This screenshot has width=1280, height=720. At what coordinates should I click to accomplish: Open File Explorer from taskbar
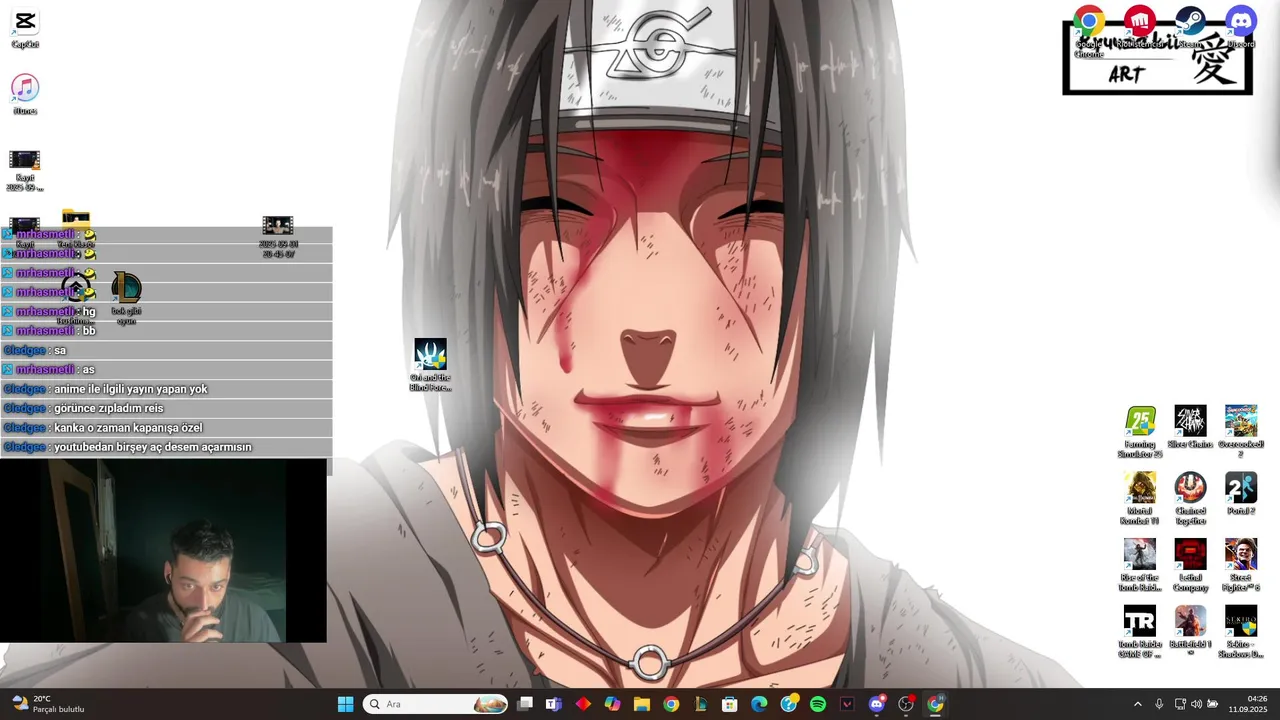[x=642, y=704]
